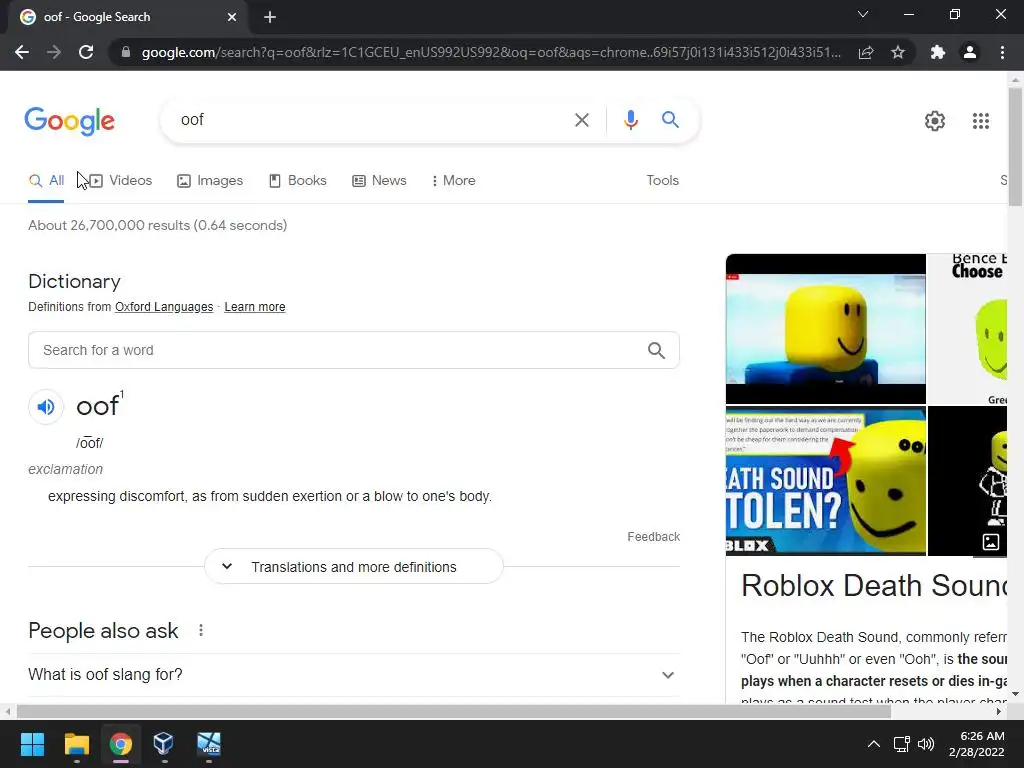Select the All results tab

pyautogui.click(x=46, y=181)
